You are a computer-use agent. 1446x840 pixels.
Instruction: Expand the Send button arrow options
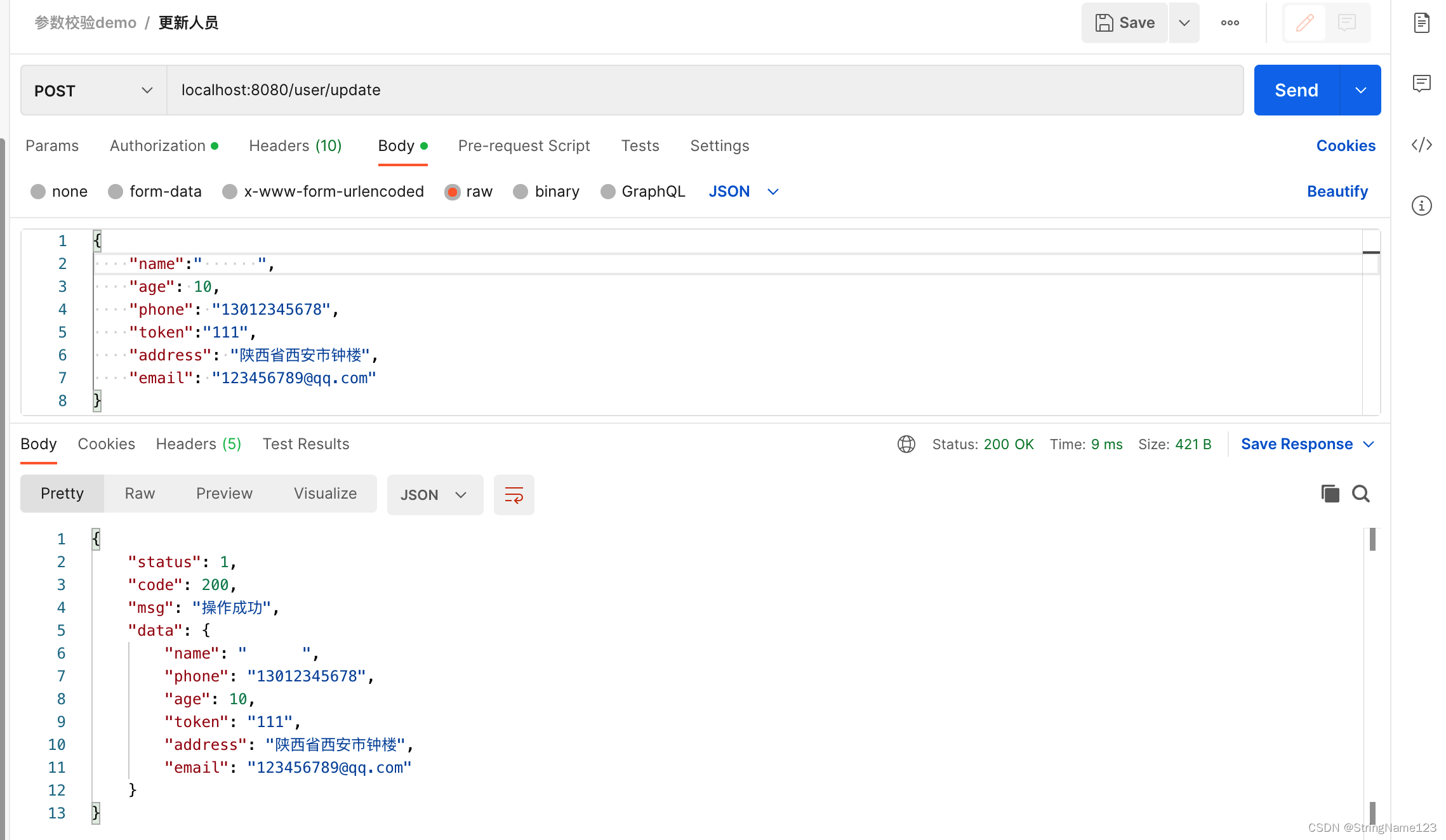(x=1360, y=90)
